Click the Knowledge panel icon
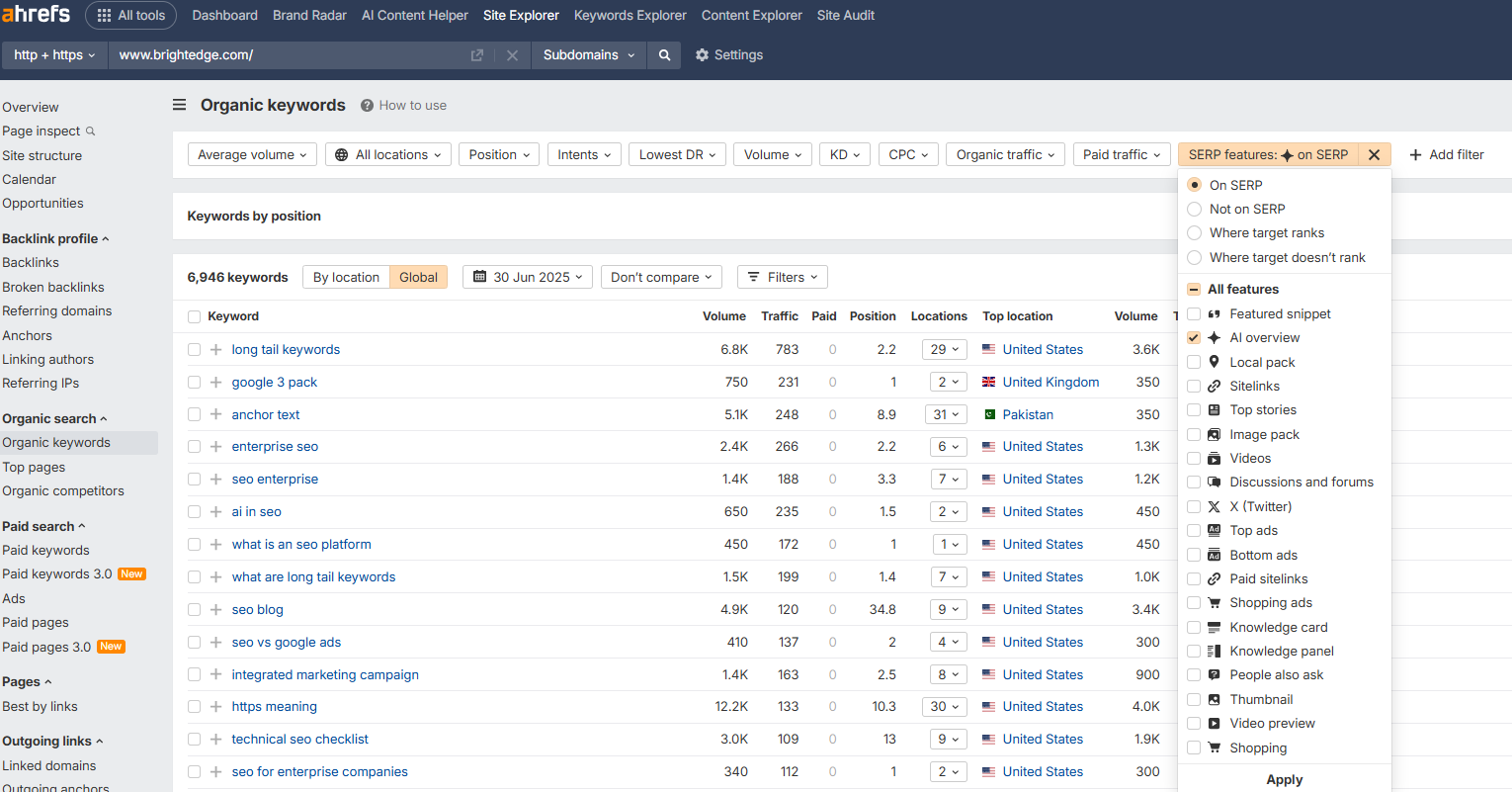The image size is (1512, 792). click(1215, 652)
